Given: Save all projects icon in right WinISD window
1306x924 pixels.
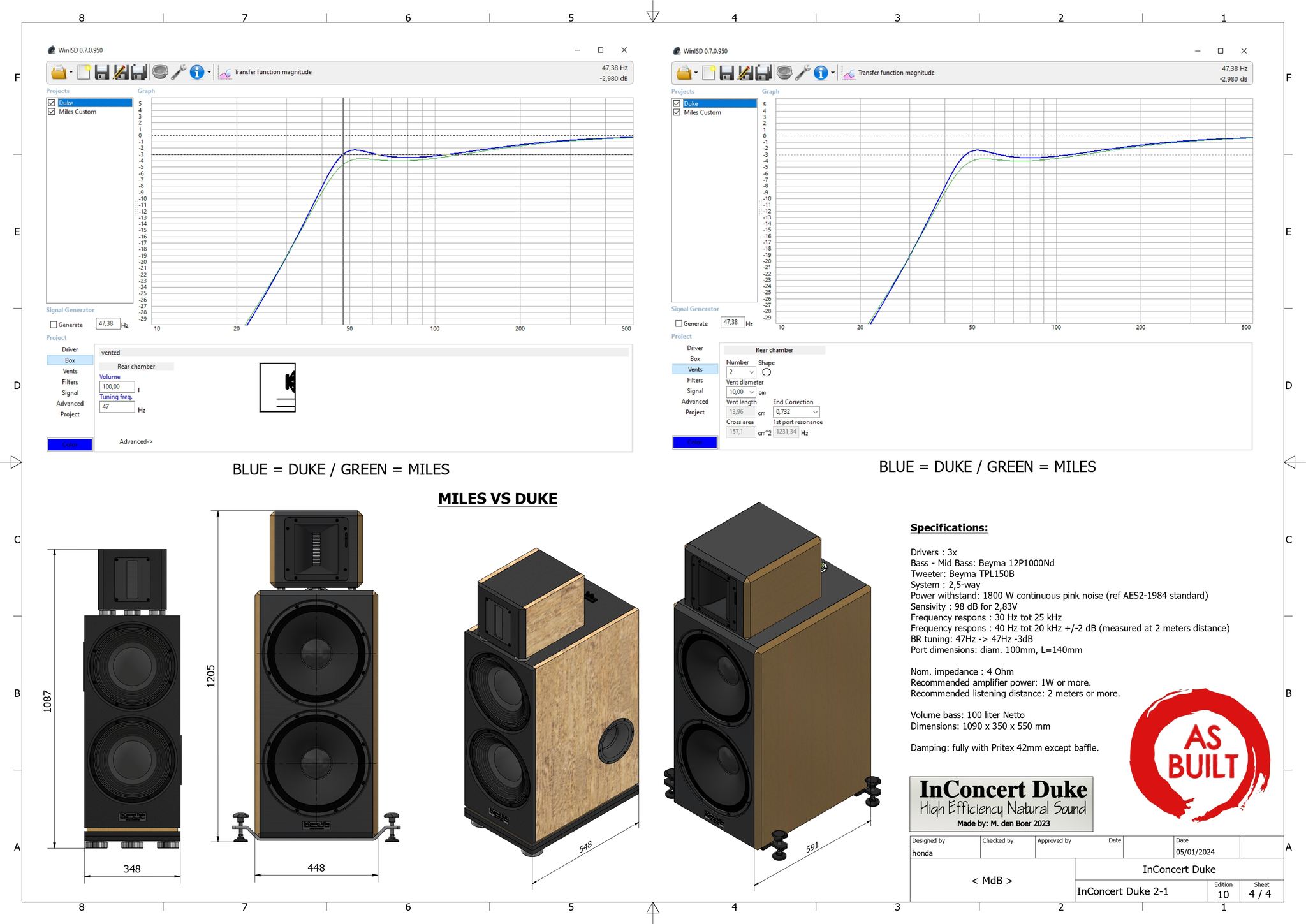Looking at the screenshot, I should (763, 73).
